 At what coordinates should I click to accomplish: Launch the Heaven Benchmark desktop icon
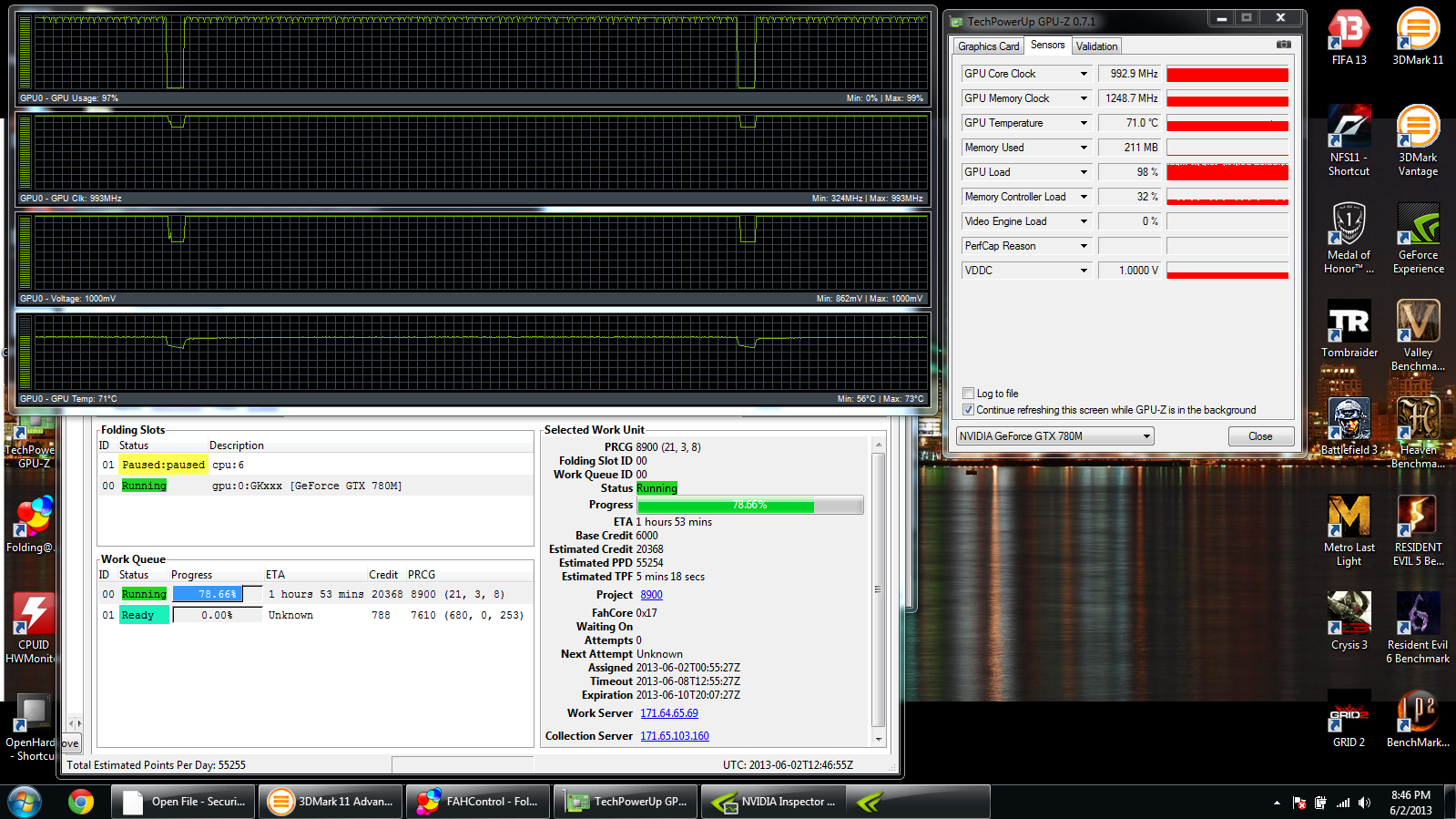(x=1418, y=434)
